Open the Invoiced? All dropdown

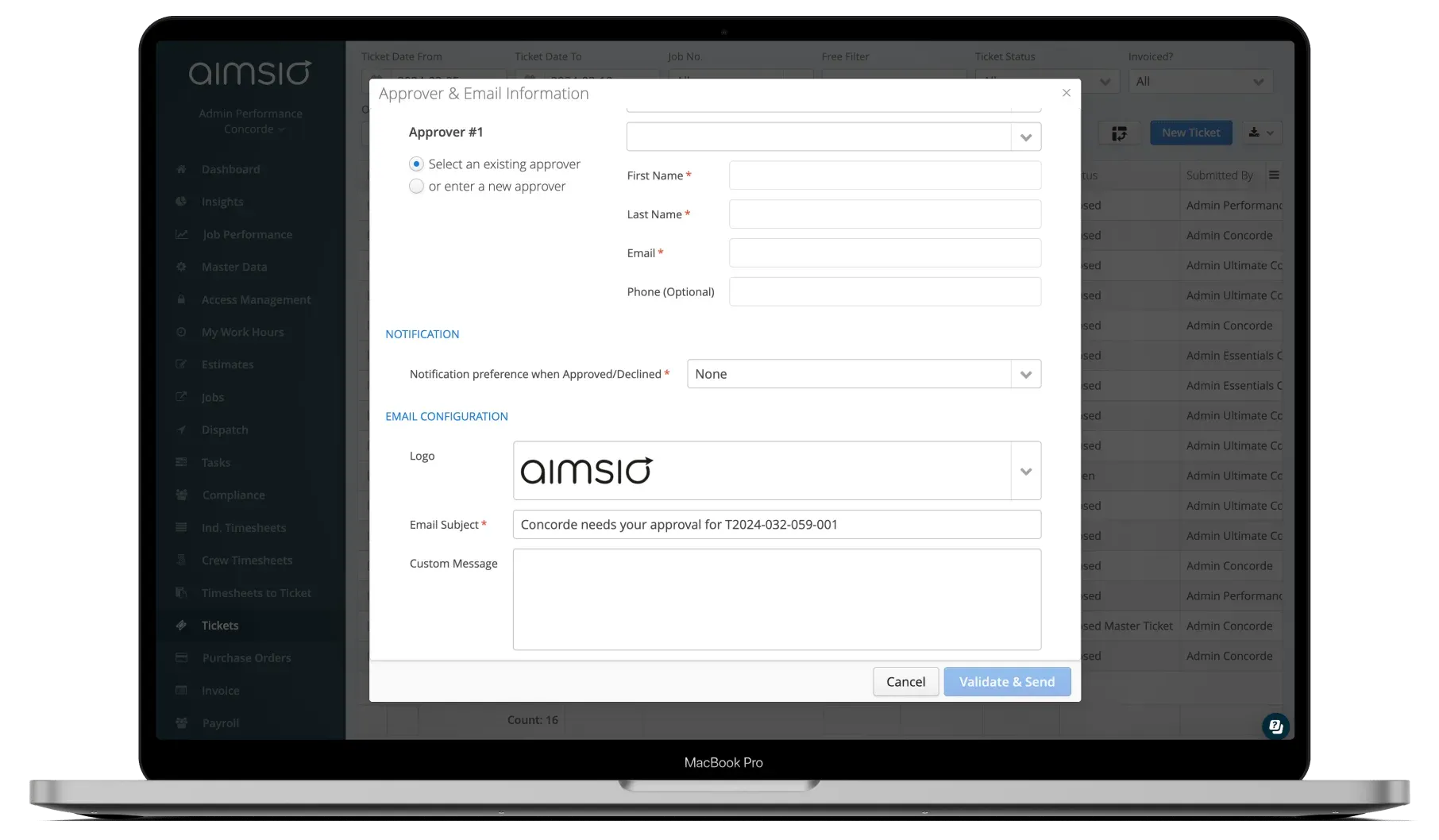pos(1200,80)
